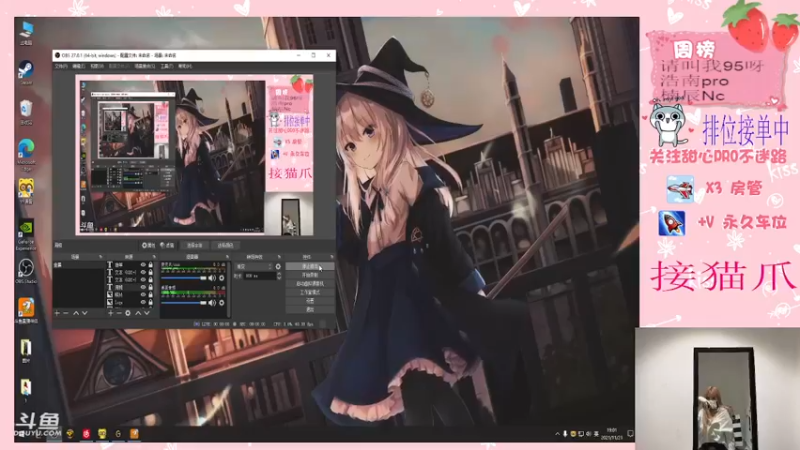This screenshot has height=450, width=800.
Task: Open the 此电脑 desktop icon
Action: point(26,33)
